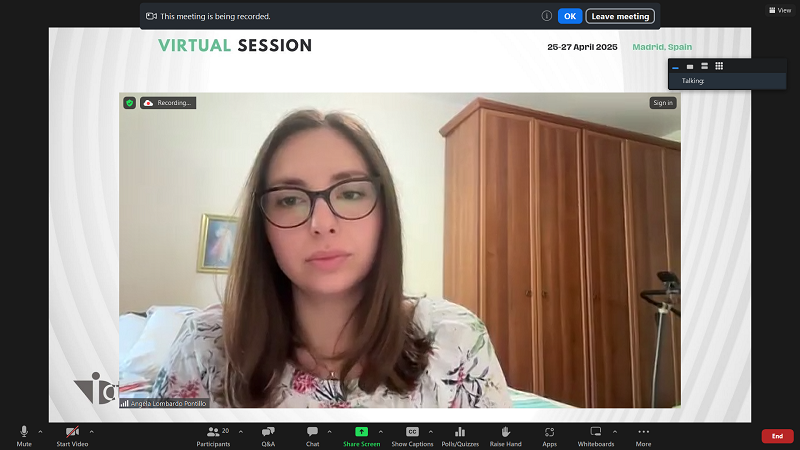Image resolution: width=800 pixels, height=450 pixels.
Task: Toggle Show Captions
Action: click(412, 432)
